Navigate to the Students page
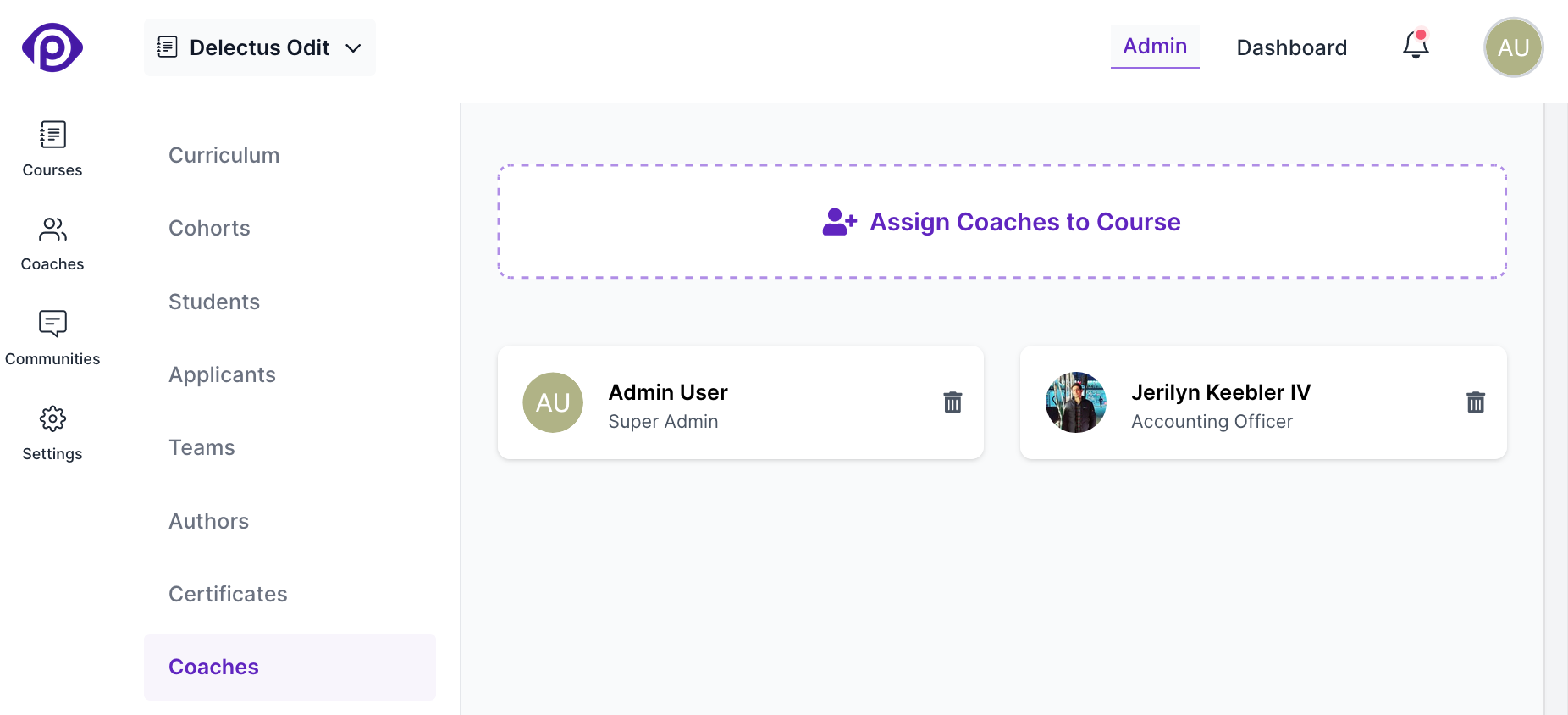 (214, 302)
